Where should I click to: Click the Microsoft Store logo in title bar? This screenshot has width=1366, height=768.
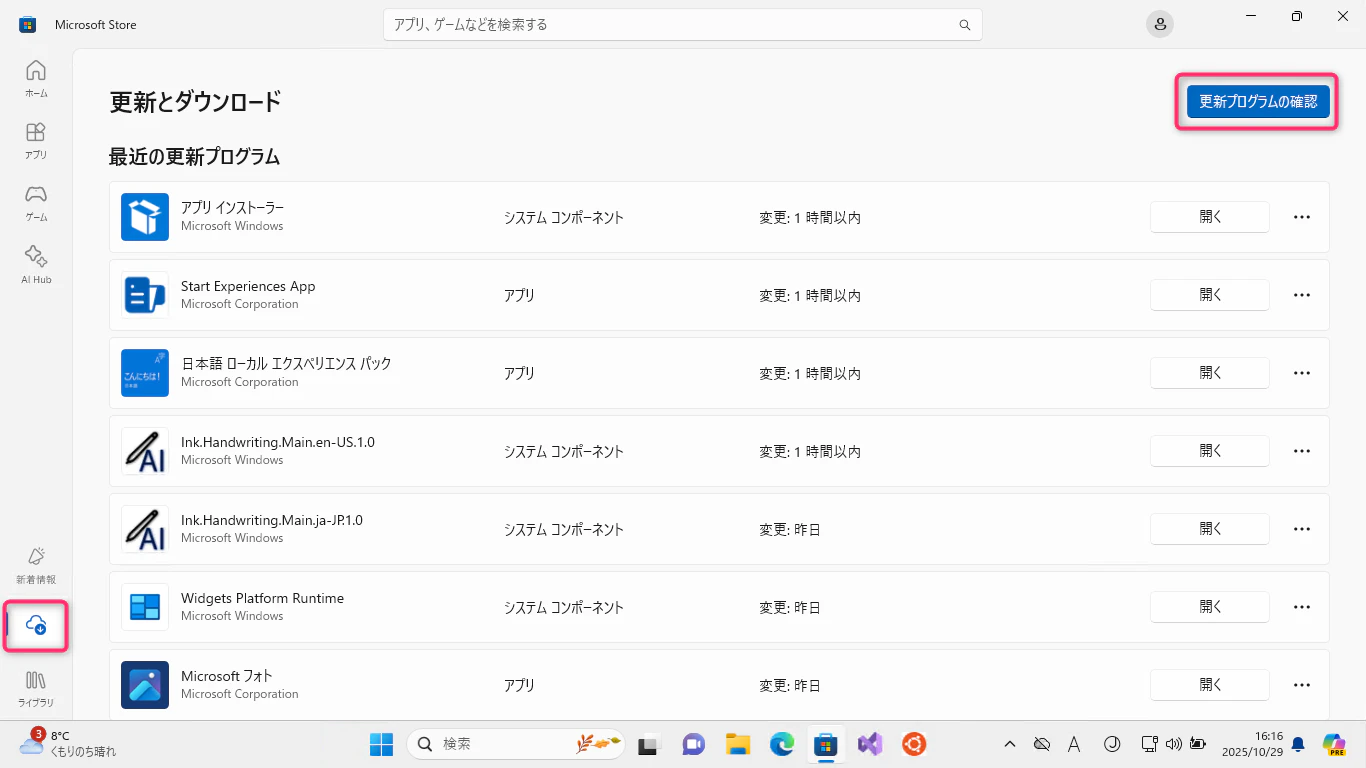[x=28, y=25]
